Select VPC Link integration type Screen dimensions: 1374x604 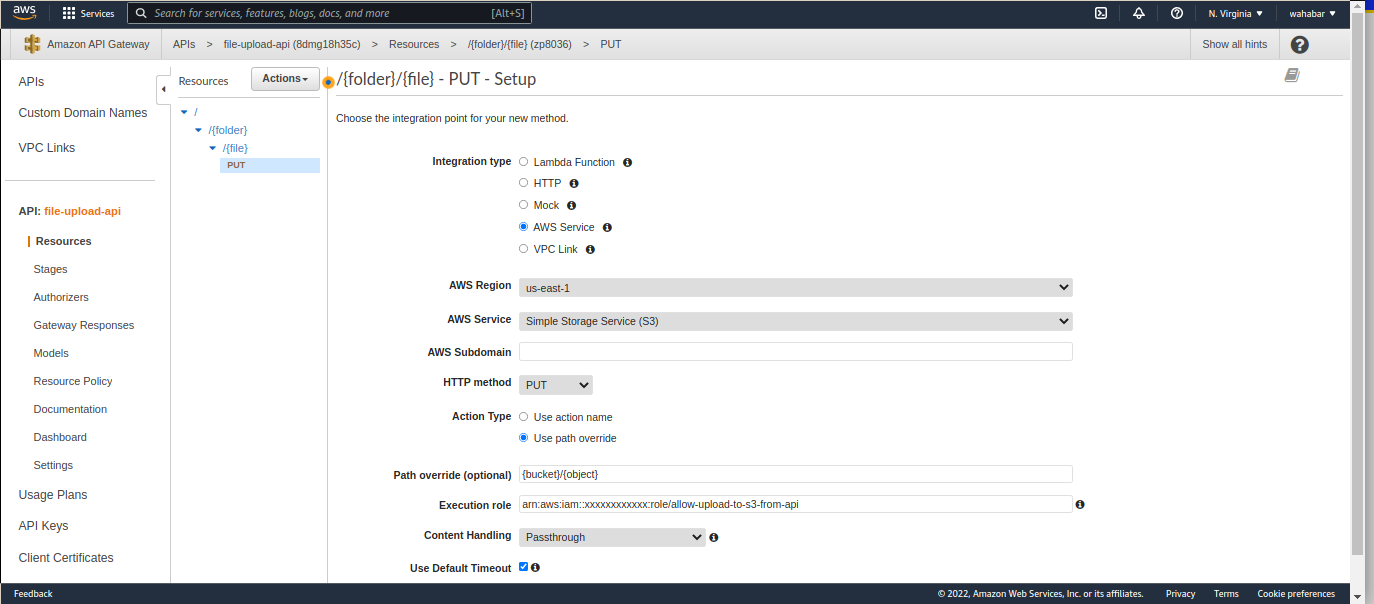point(523,249)
